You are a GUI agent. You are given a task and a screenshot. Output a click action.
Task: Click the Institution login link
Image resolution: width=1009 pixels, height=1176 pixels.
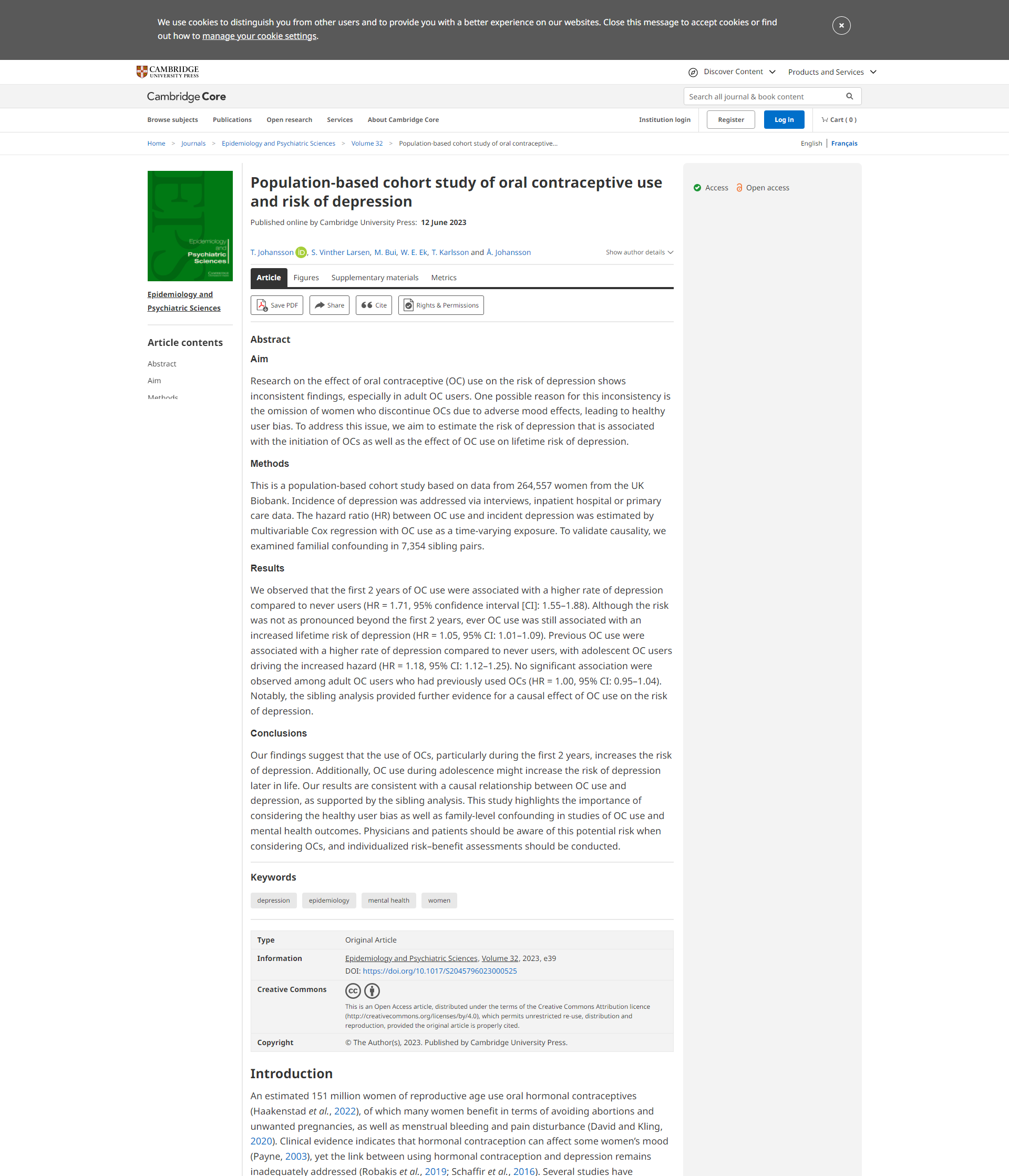(665, 120)
